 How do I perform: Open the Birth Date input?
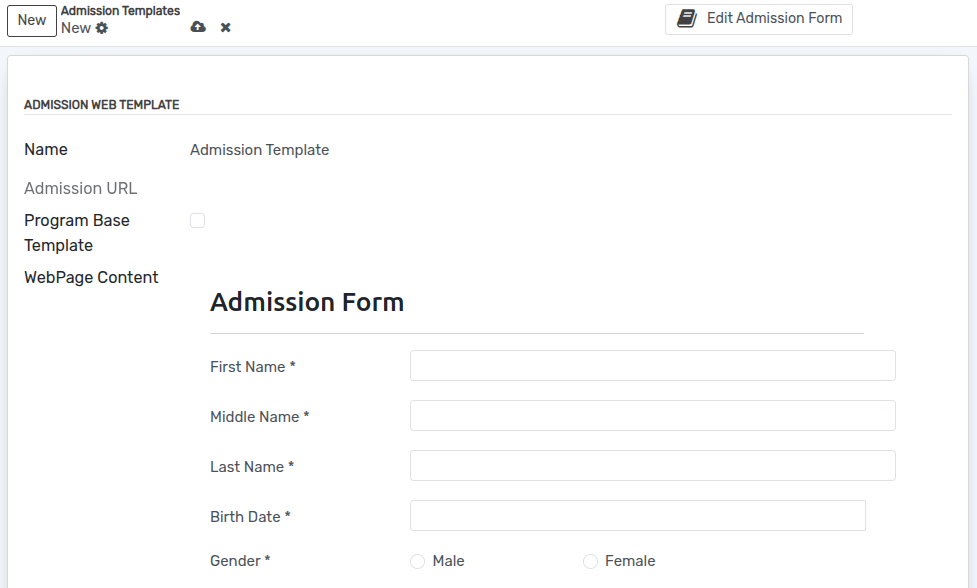(637, 516)
